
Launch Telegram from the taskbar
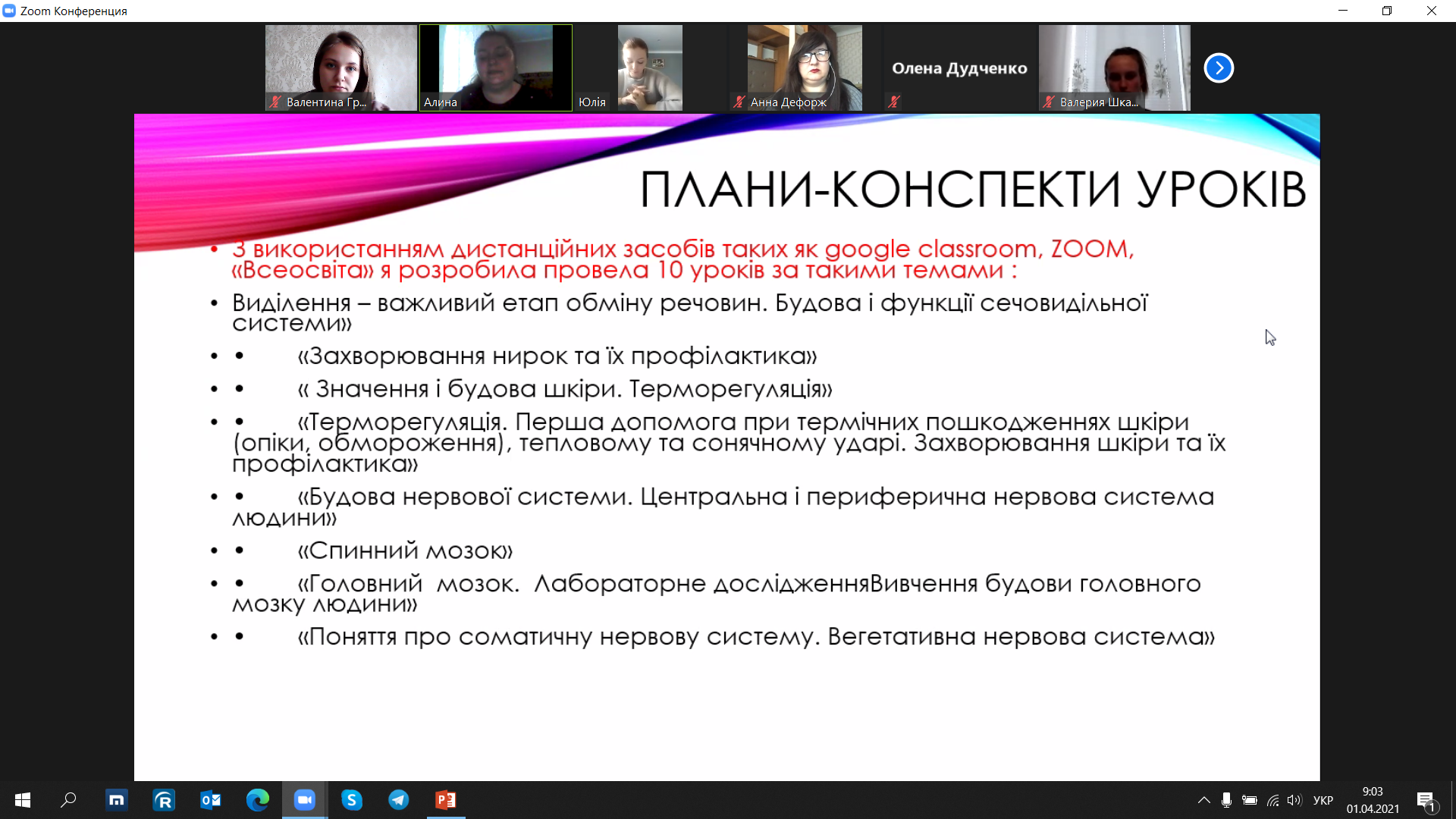[x=399, y=800]
